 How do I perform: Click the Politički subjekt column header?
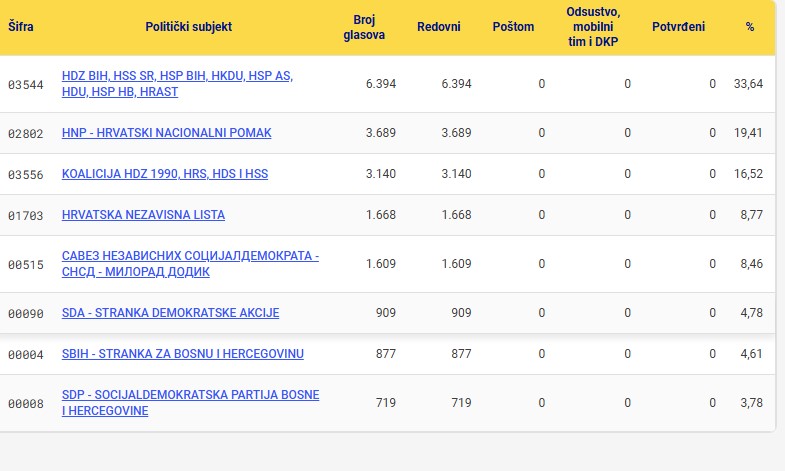[x=189, y=27]
